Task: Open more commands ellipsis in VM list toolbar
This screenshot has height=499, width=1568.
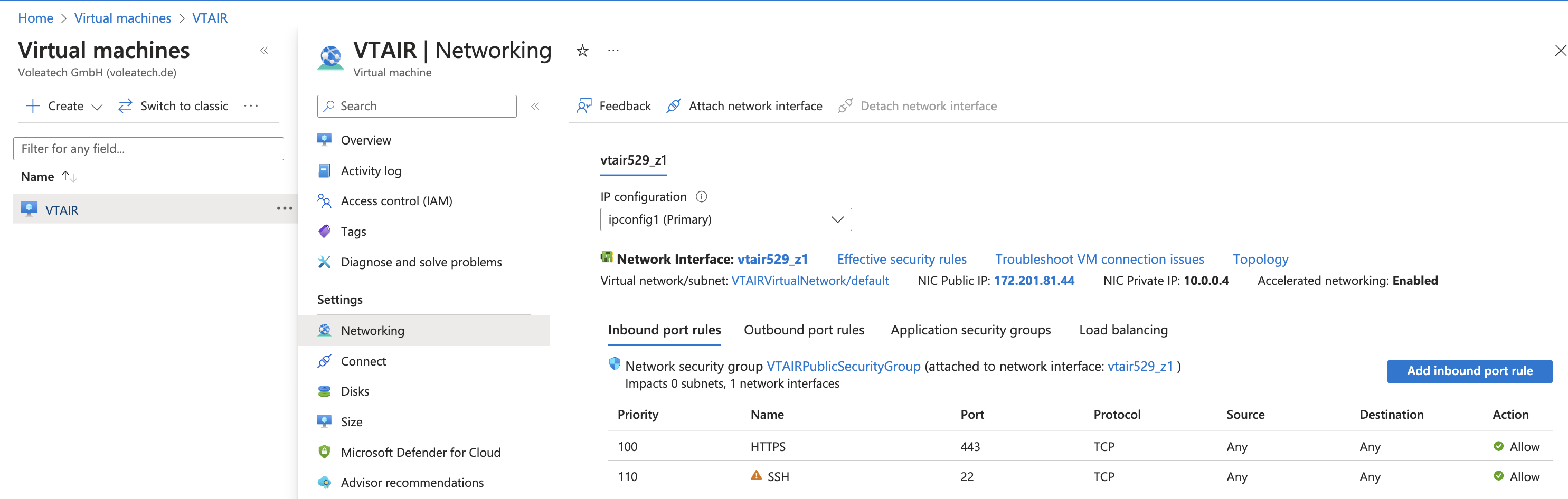Action: tap(251, 105)
